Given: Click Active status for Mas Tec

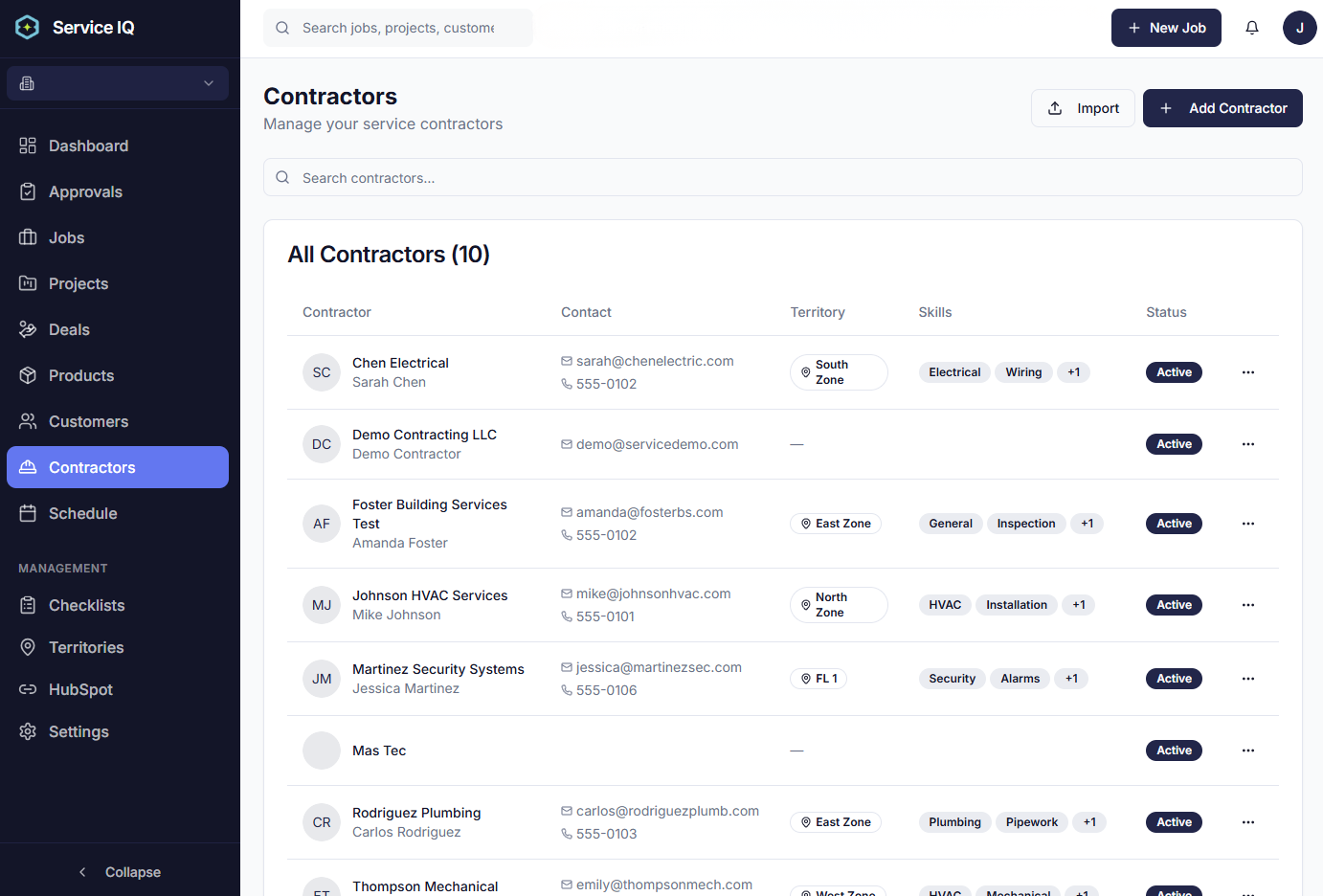Looking at the screenshot, I should (x=1174, y=750).
